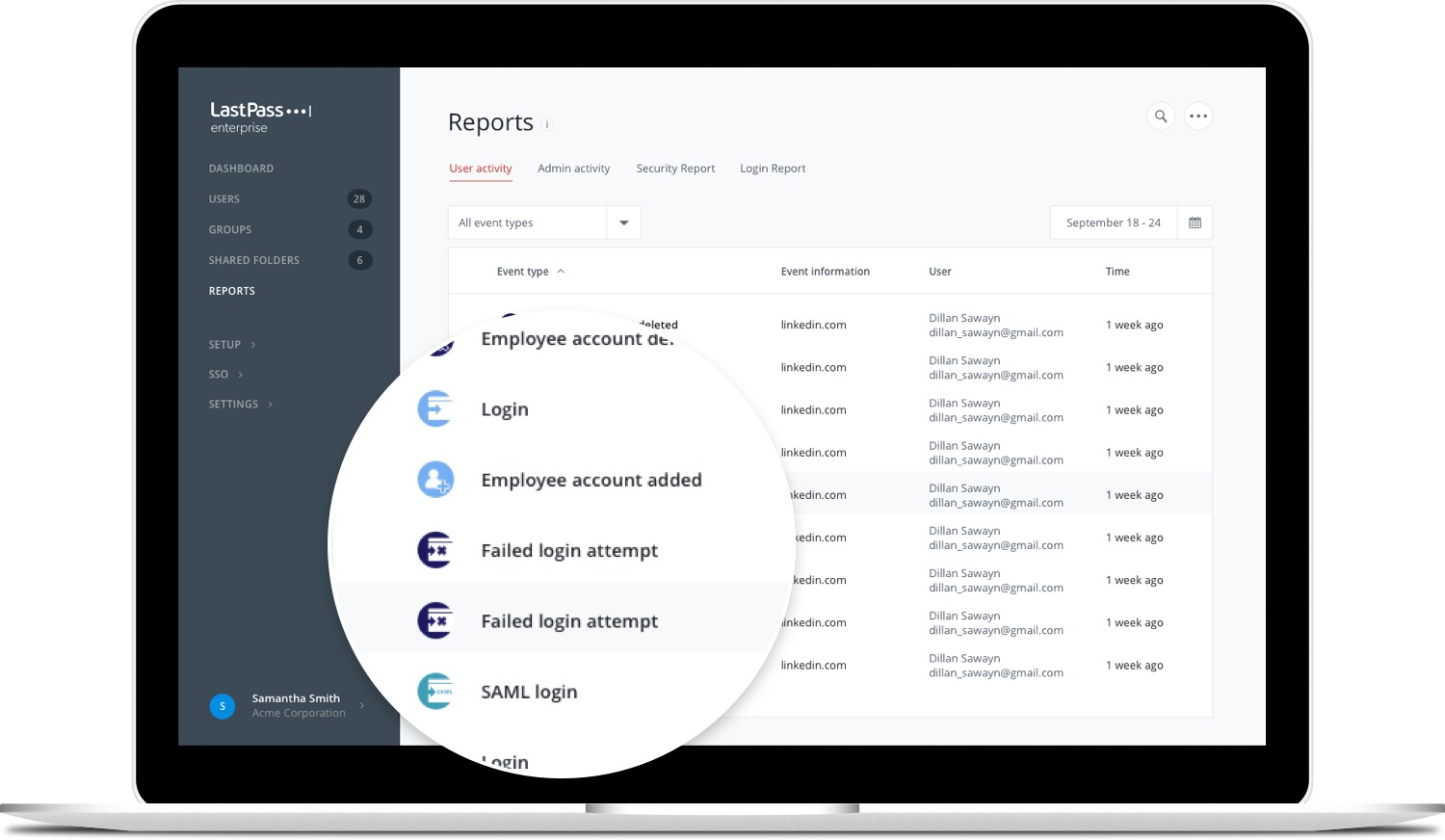
Task: Navigate to the Dashboard section
Action: 241,168
